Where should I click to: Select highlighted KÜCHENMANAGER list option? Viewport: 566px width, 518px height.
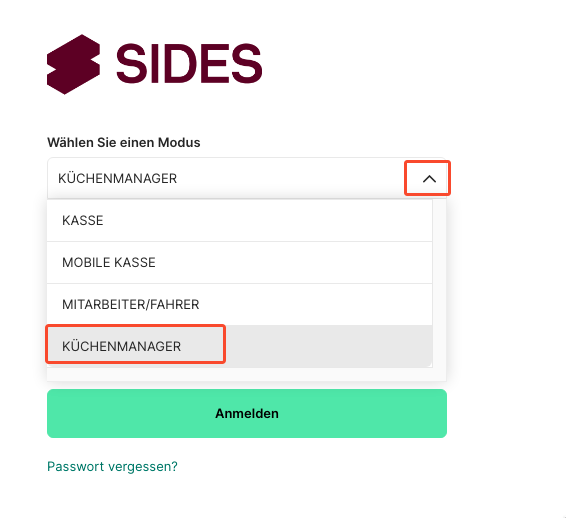coord(240,346)
